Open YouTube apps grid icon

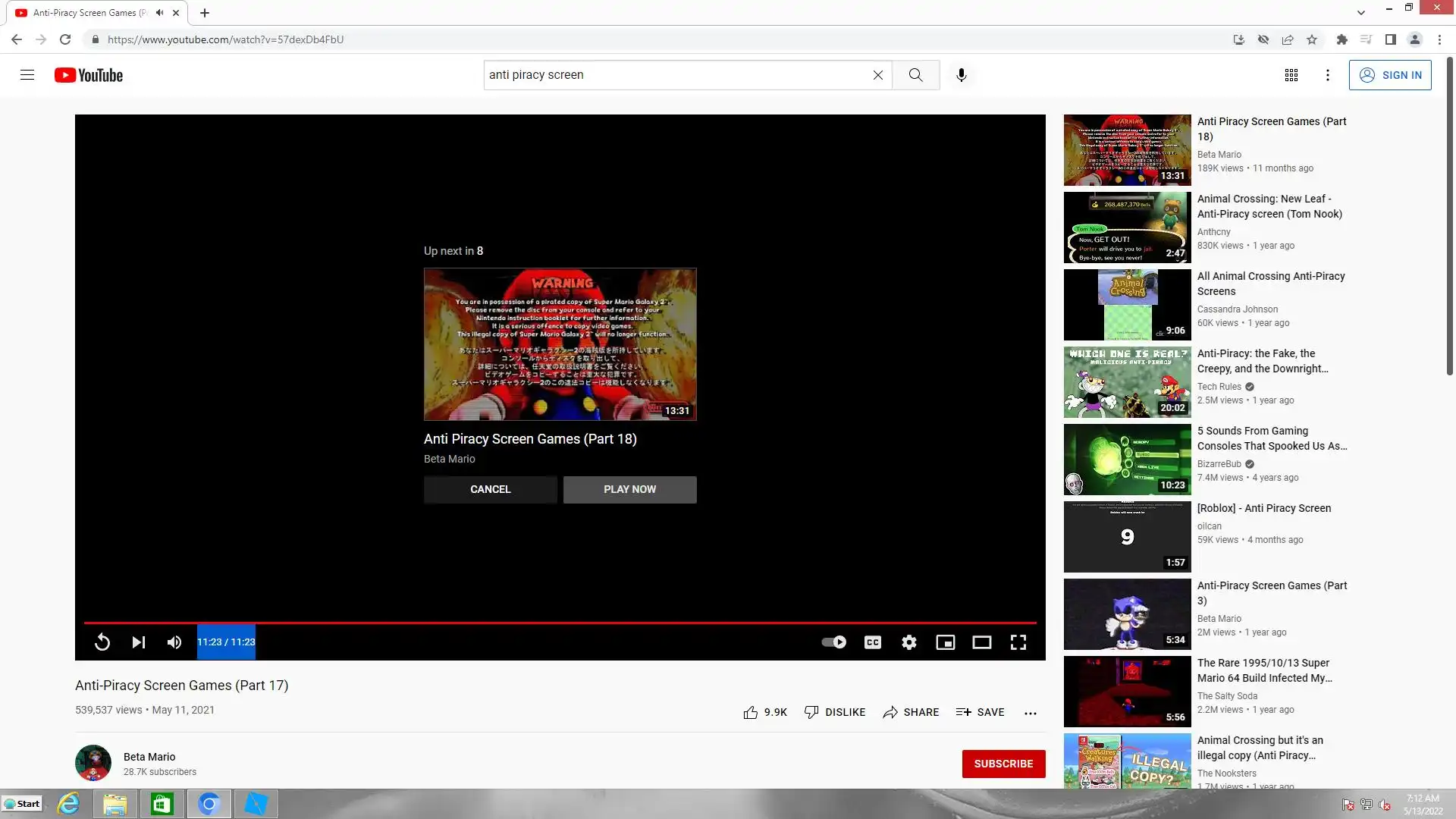[1291, 75]
